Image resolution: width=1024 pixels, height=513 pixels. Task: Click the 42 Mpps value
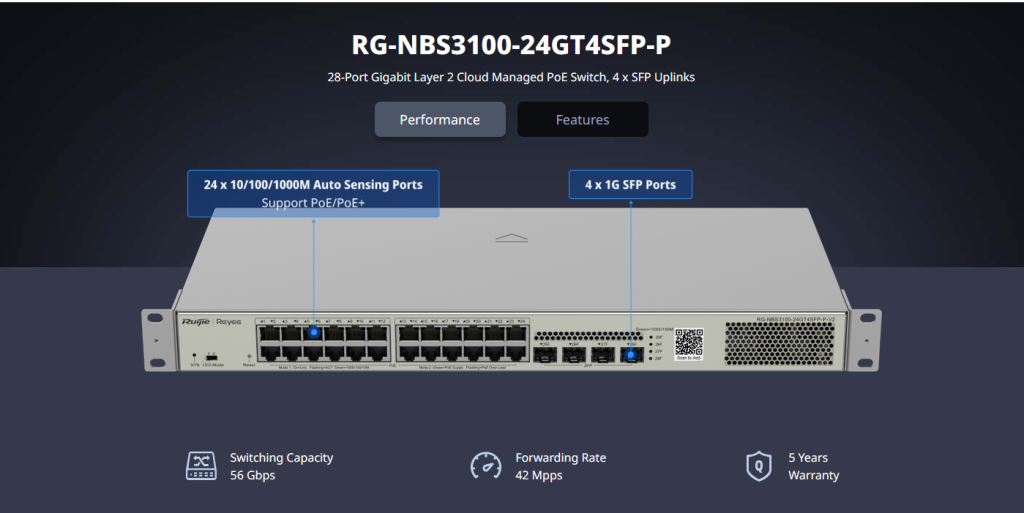[539, 475]
